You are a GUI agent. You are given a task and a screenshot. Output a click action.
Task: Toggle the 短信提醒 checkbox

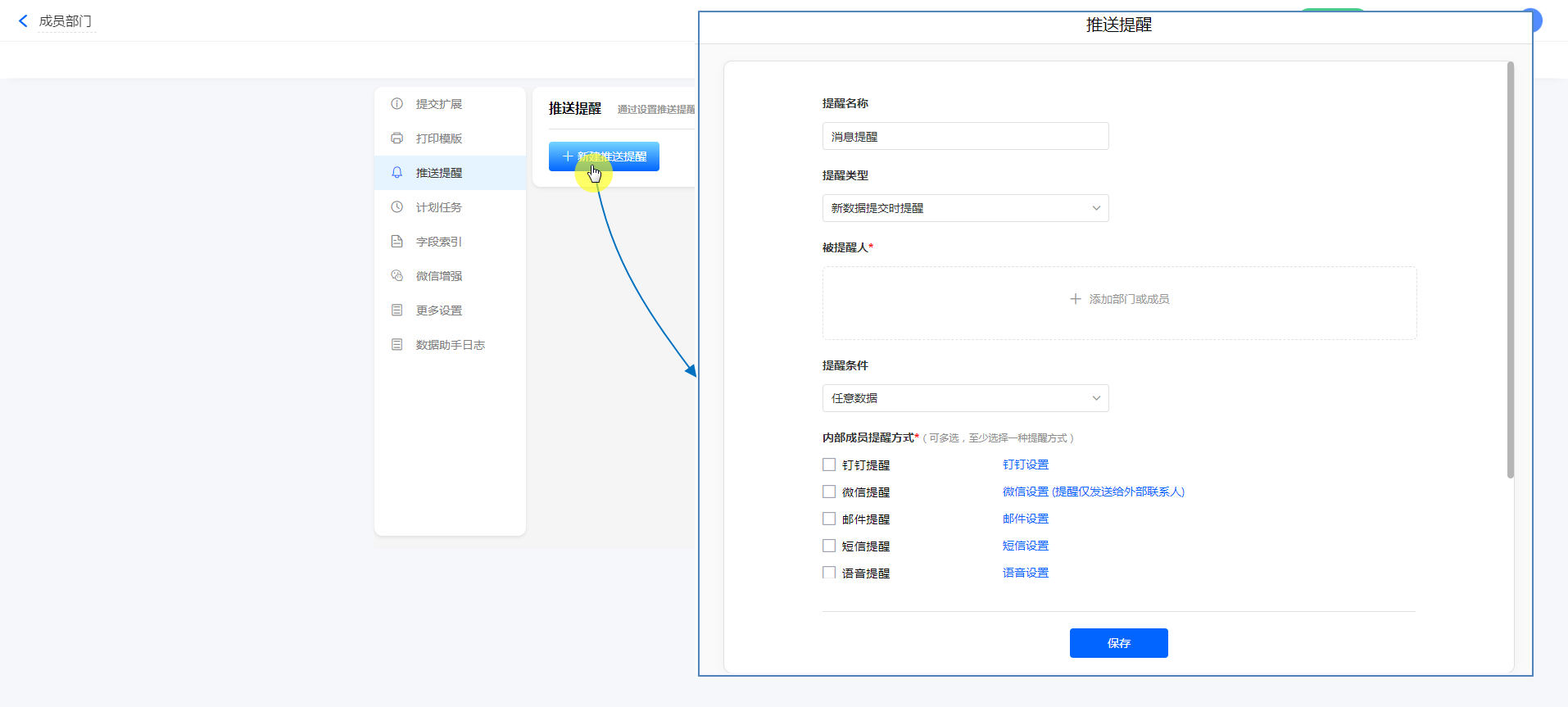click(x=829, y=546)
